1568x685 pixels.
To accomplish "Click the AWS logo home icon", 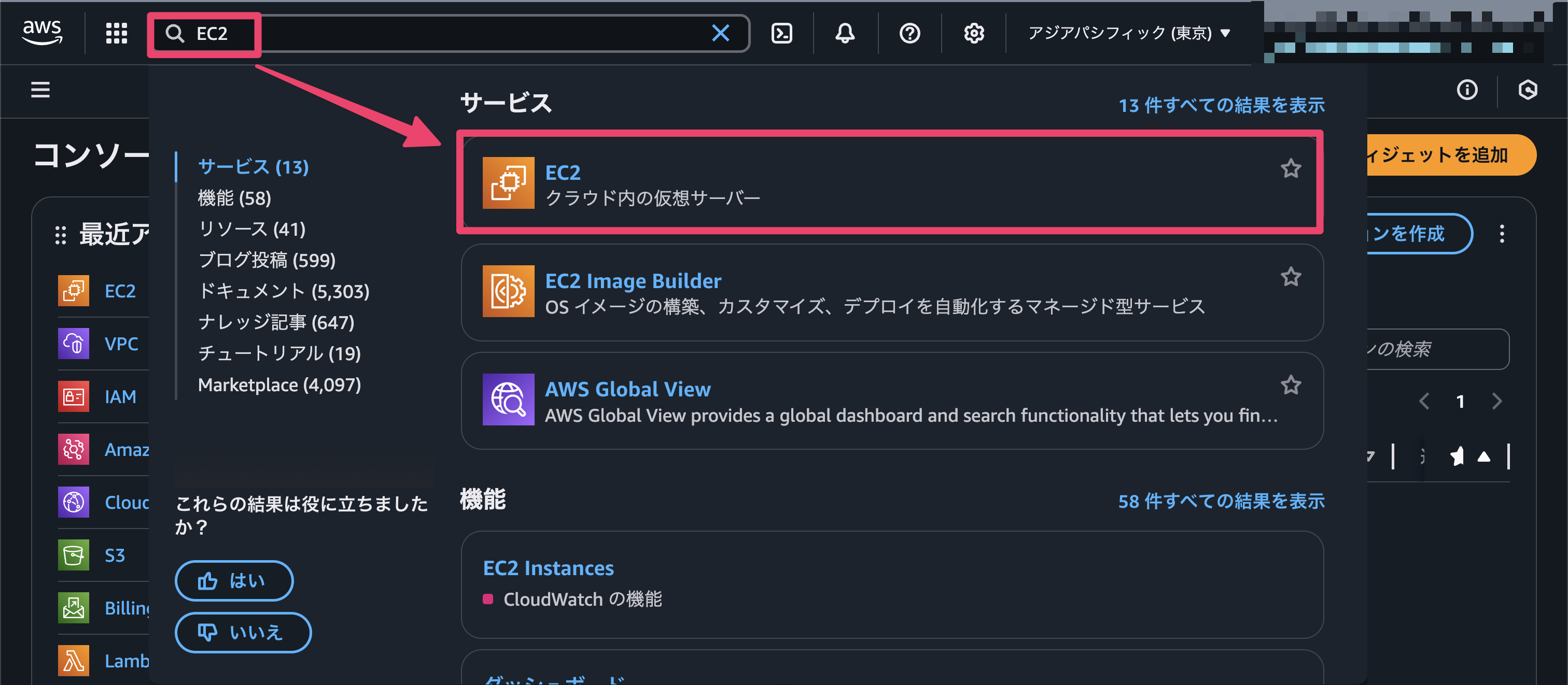I will point(42,32).
